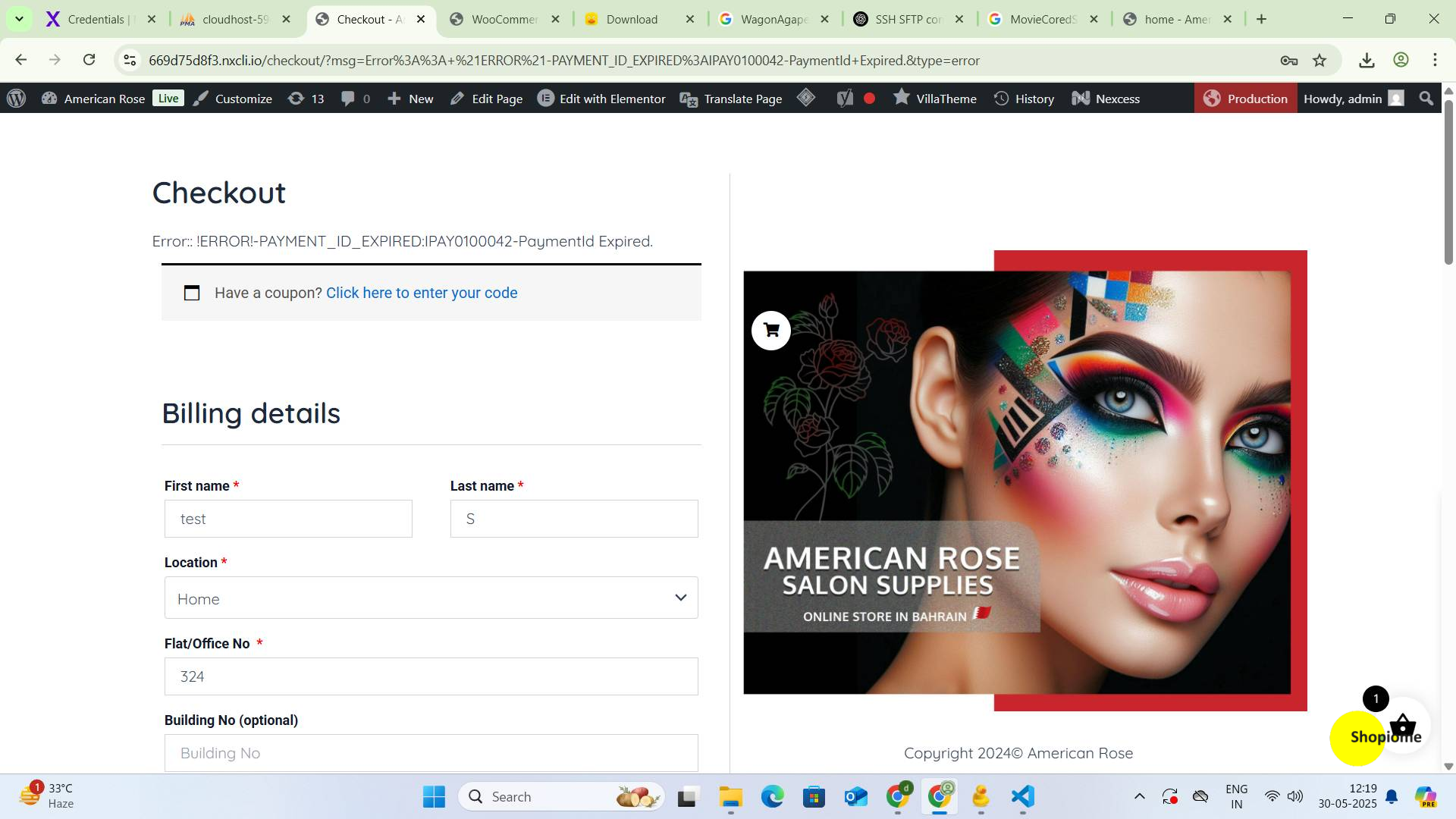View the 13 pending updates

click(306, 99)
